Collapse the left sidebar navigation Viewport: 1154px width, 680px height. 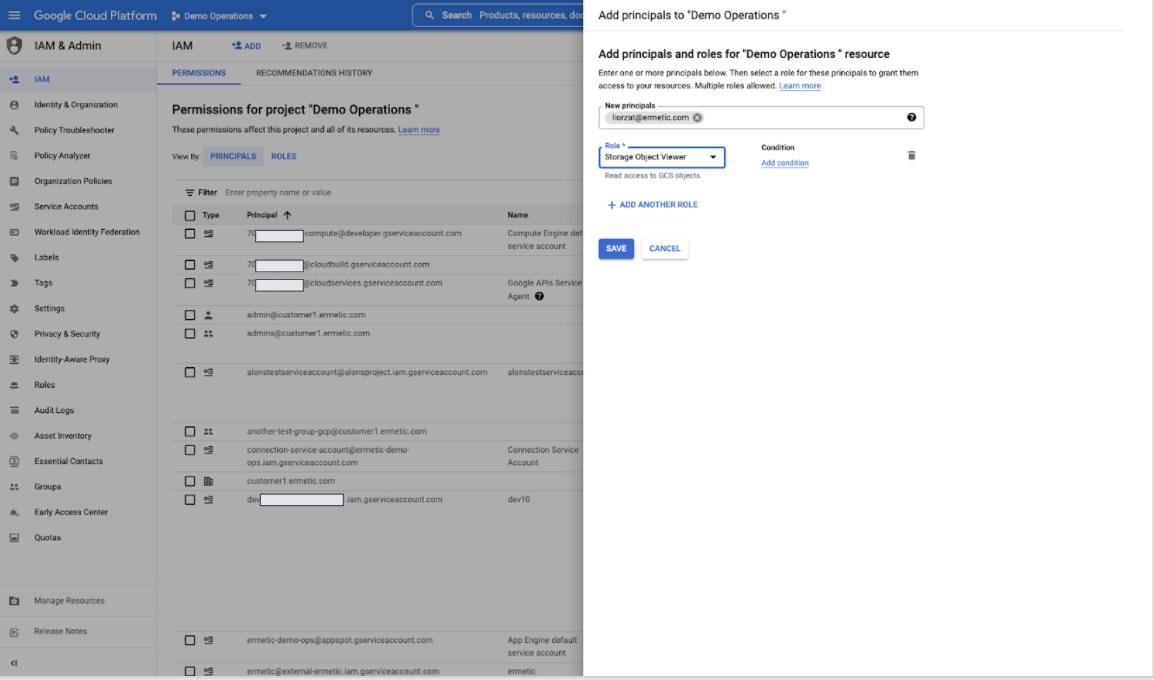[x=14, y=662]
